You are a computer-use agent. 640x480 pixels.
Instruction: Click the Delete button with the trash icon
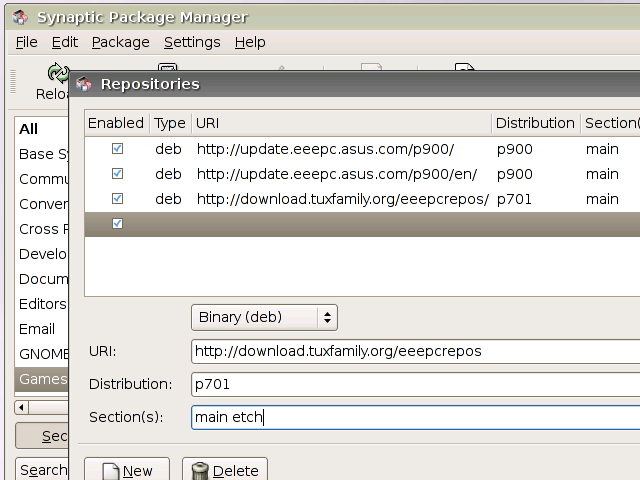coord(225,469)
